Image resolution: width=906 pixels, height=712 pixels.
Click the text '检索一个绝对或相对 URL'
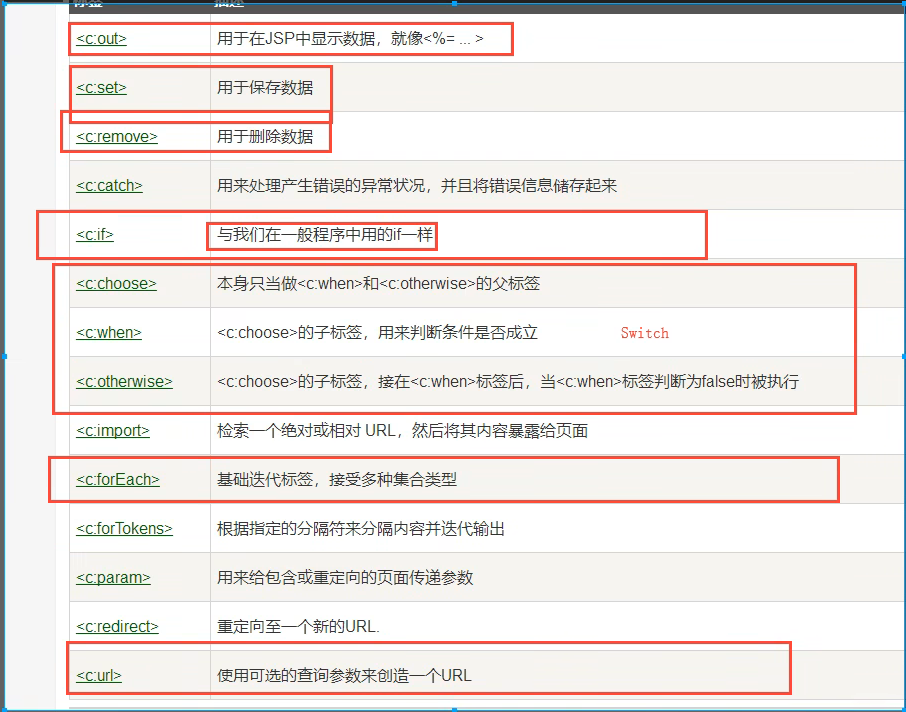[x=306, y=431]
